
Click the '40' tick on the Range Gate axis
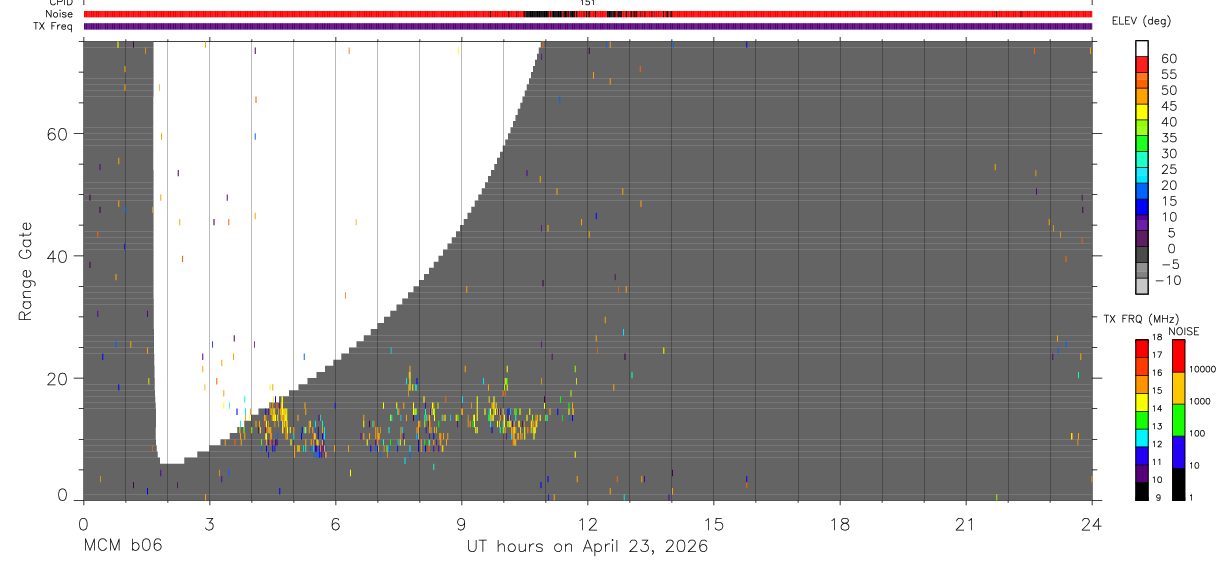tap(58, 256)
